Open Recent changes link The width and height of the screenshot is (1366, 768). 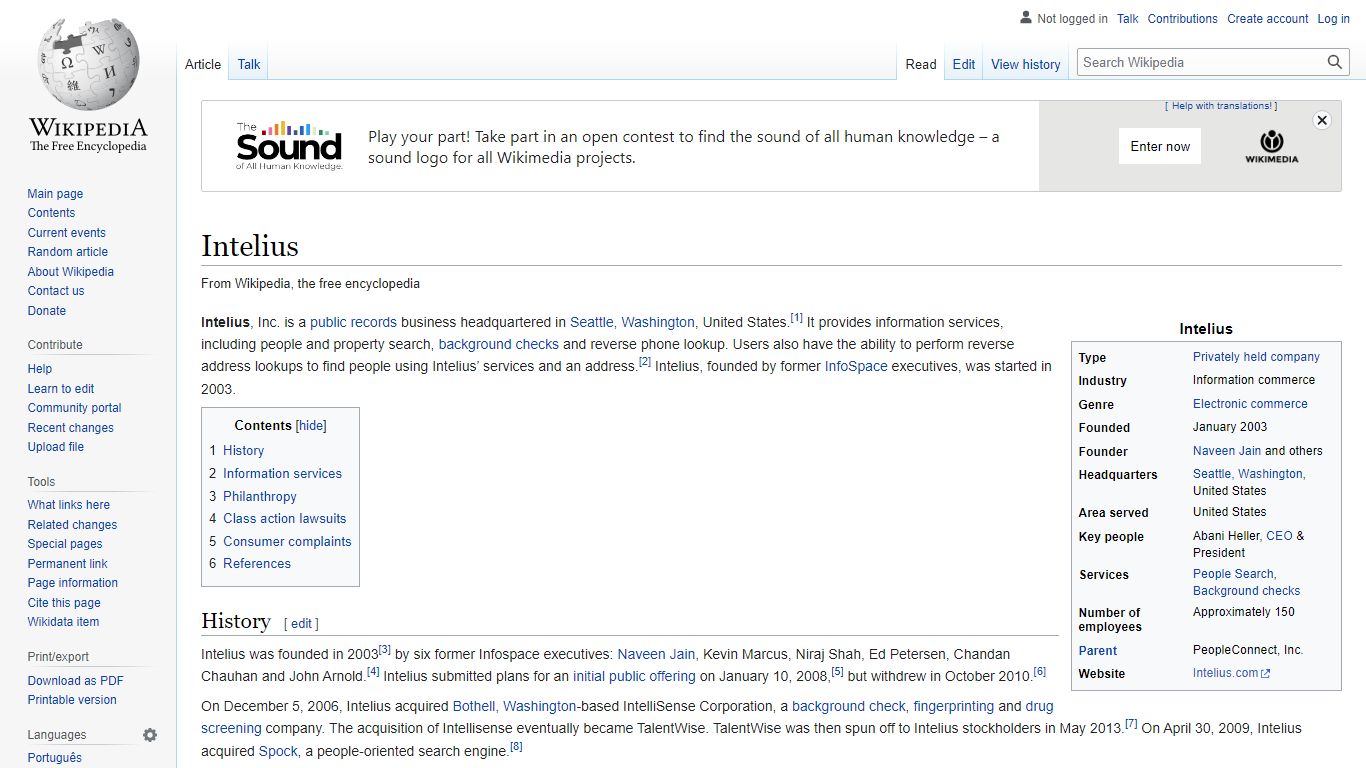70,428
